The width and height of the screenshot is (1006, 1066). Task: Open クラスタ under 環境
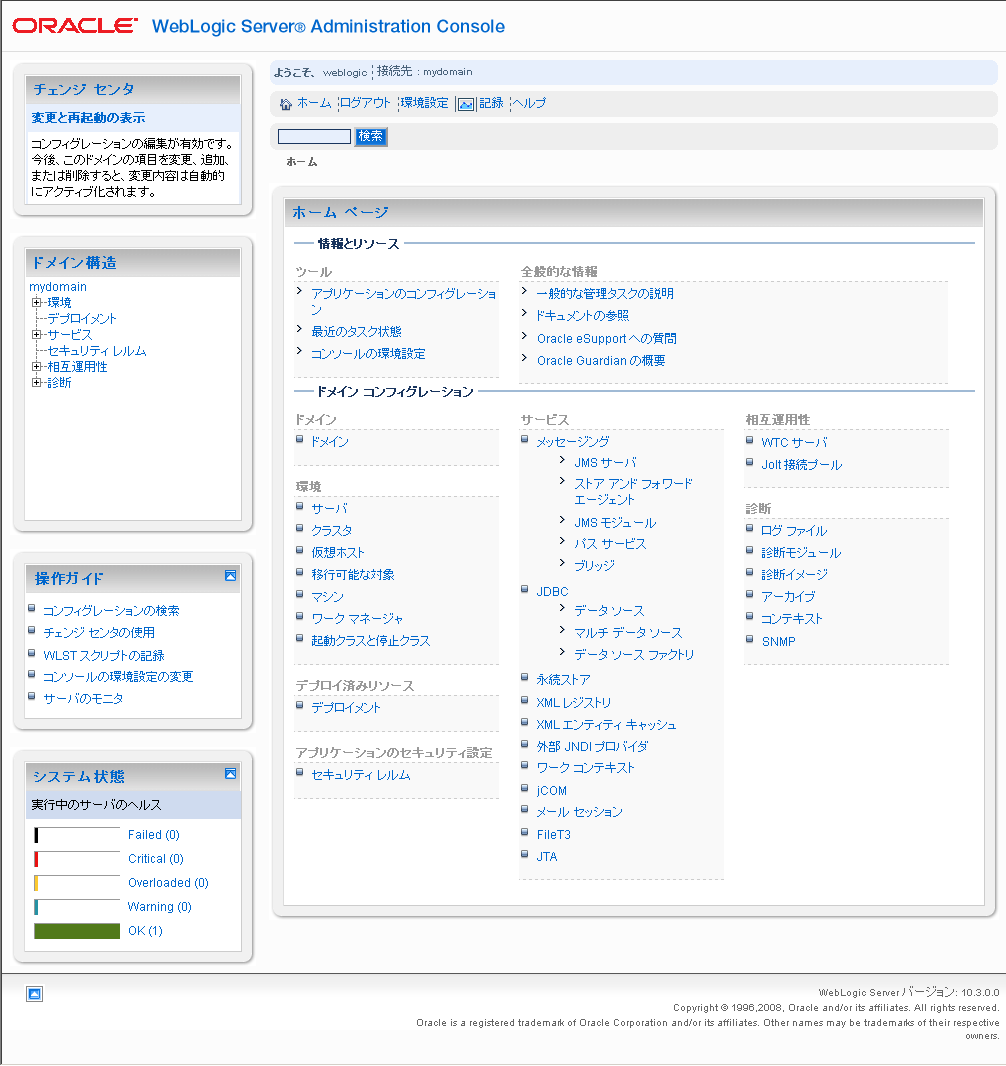pyautogui.click(x=332, y=531)
